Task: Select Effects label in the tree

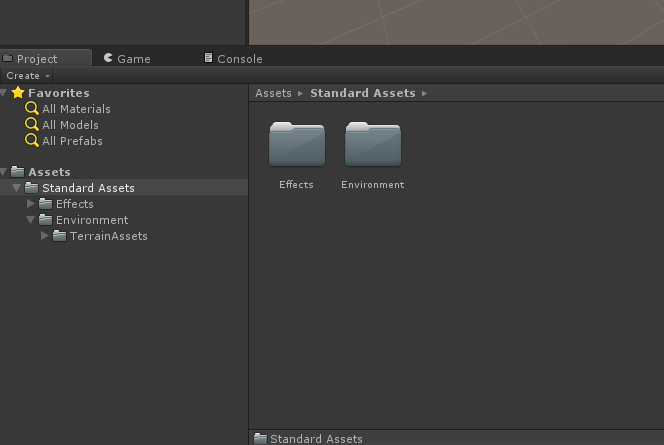Action: (x=75, y=204)
